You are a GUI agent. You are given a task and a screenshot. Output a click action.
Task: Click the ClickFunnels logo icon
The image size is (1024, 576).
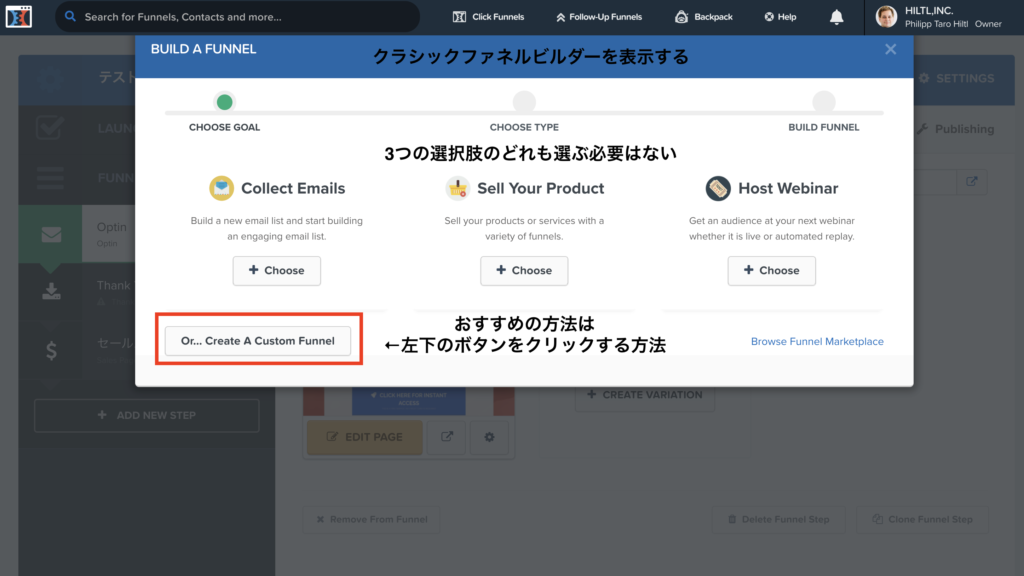click(18, 17)
